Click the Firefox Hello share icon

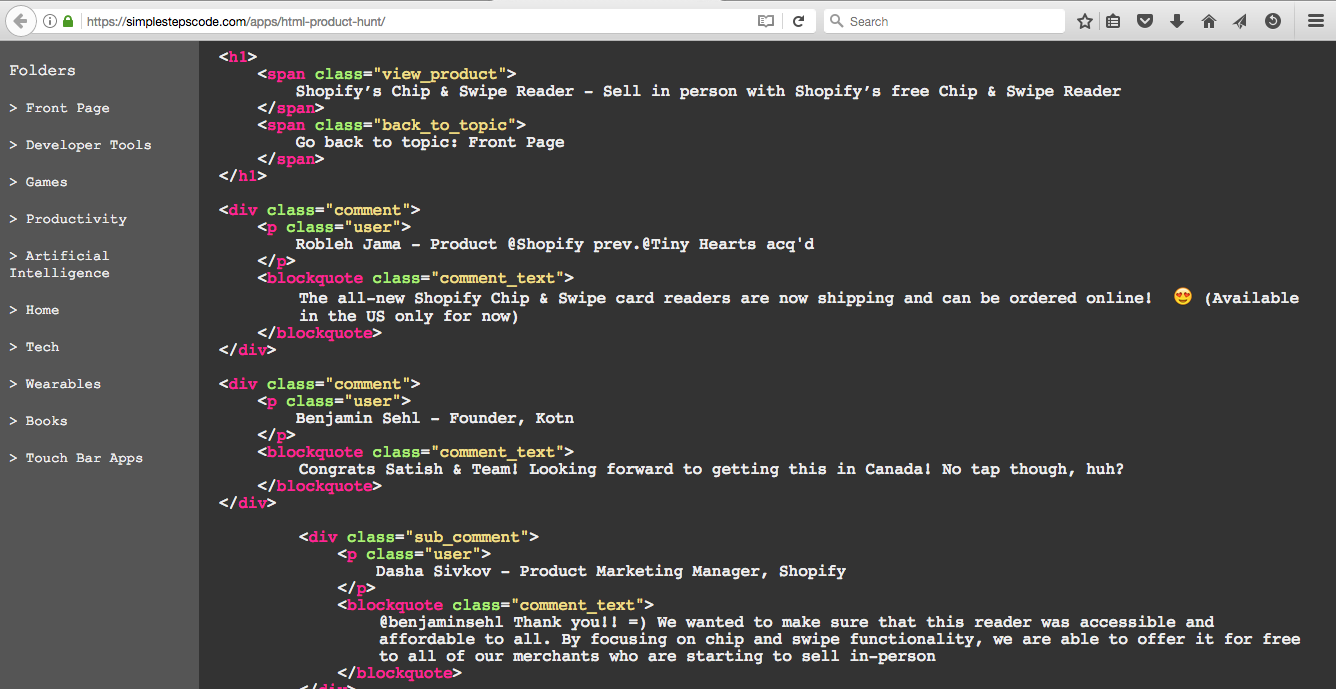click(x=1239, y=20)
